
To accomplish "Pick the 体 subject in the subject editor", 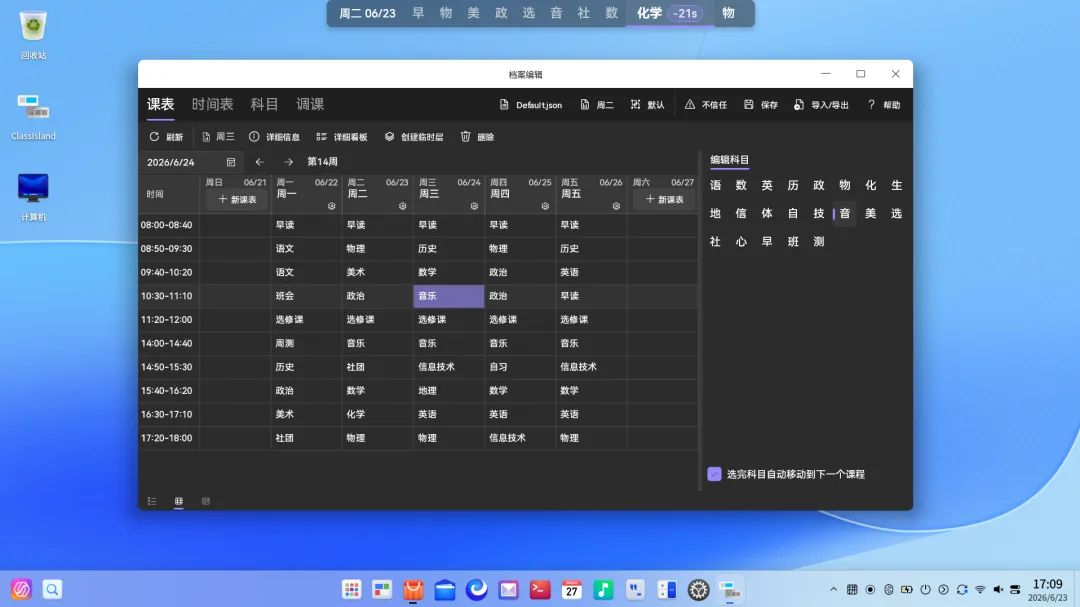I will click(x=767, y=214).
